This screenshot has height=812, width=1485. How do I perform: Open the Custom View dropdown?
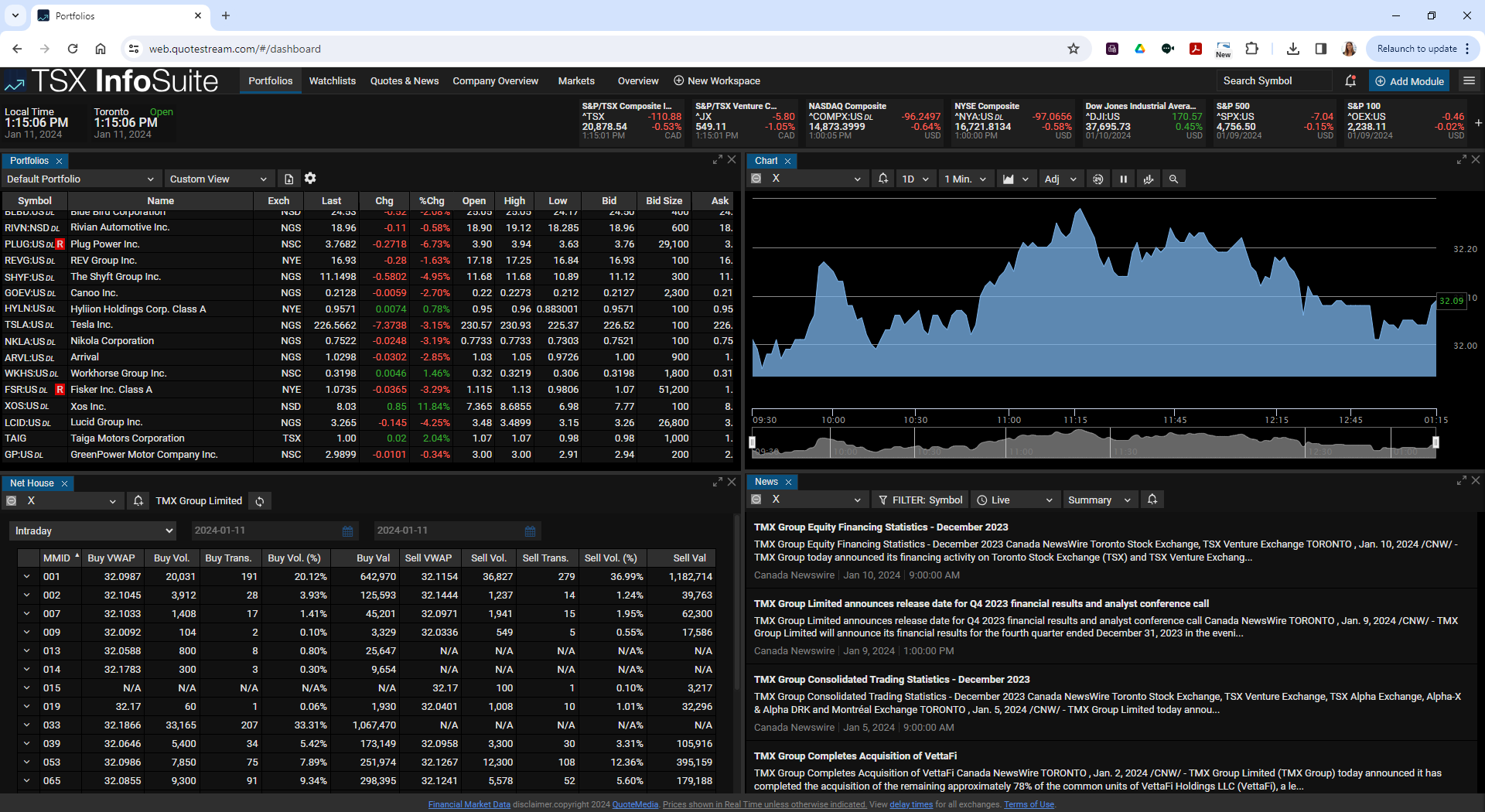tap(219, 179)
